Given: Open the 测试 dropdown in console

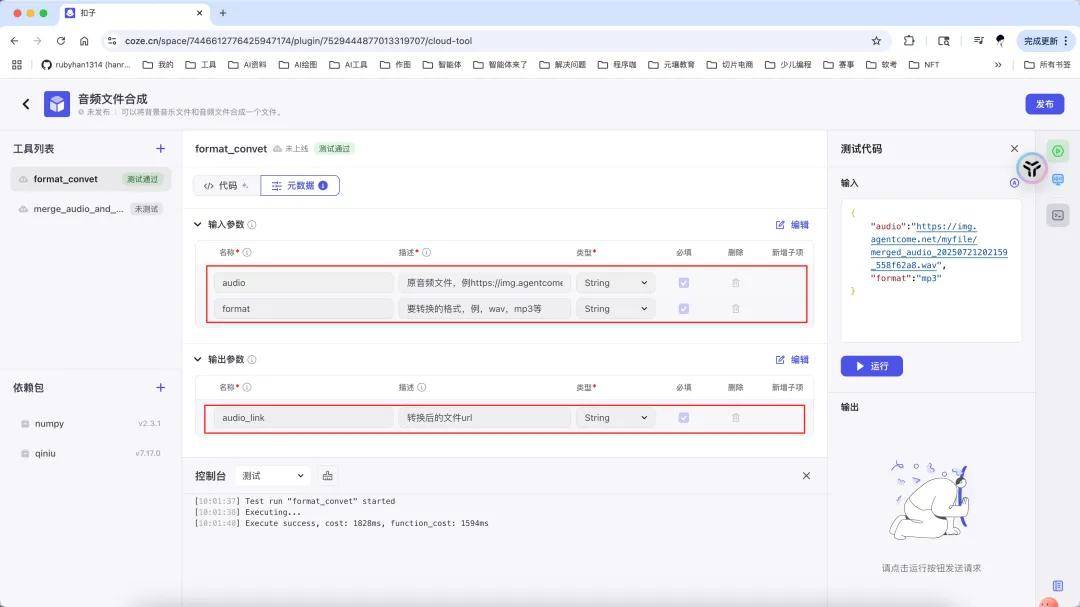Looking at the screenshot, I should pyautogui.click(x=272, y=476).
